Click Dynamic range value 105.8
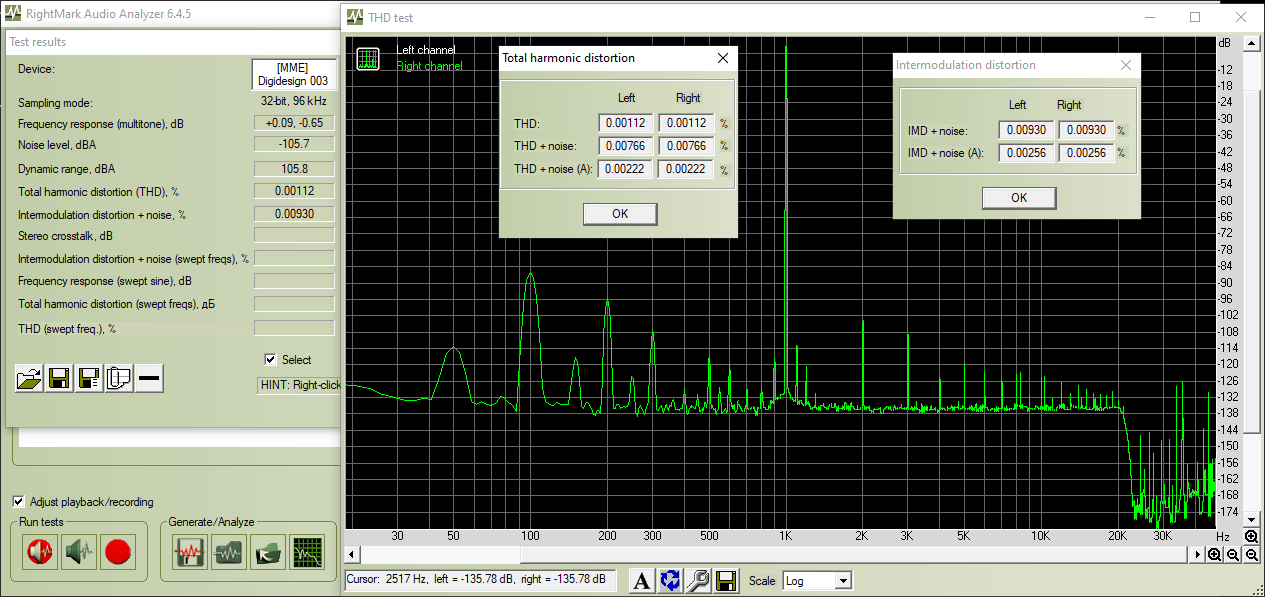This screenshot has width=1265, height=597. point(294,169)
